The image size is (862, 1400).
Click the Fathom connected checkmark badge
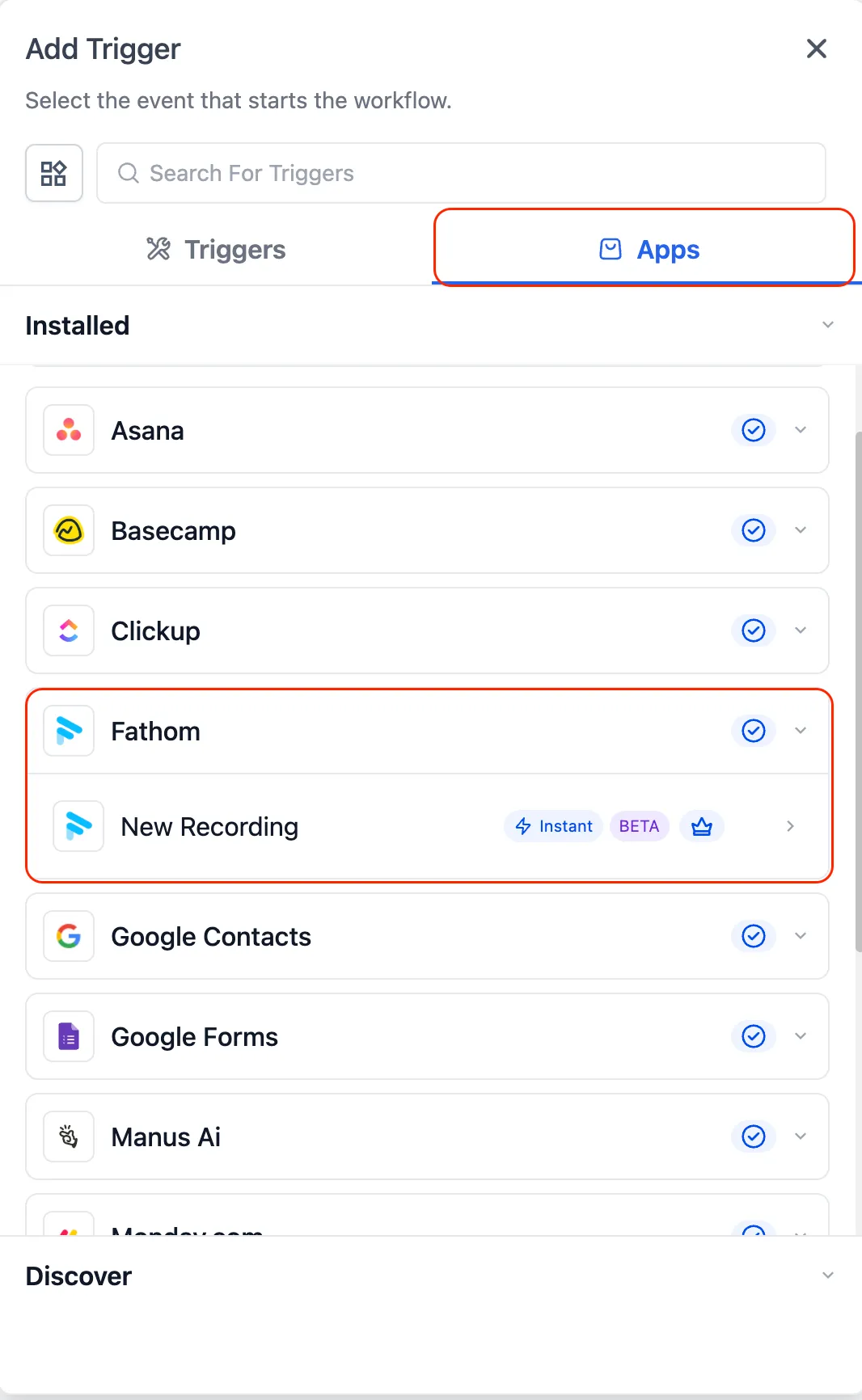(754, 731)
